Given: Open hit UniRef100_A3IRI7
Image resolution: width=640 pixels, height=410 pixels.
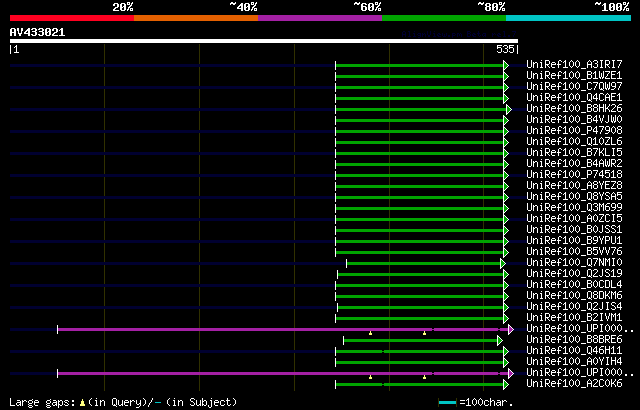Looking at the screenshot, I should coord(574,64).
